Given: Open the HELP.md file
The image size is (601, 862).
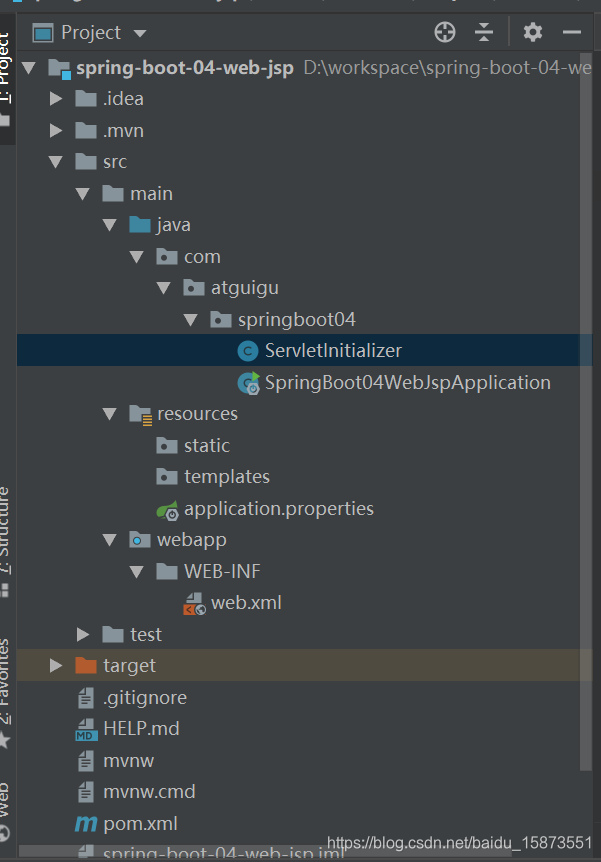Looking at the screenshot, I should pyautogui.click(x=141, y=728).
